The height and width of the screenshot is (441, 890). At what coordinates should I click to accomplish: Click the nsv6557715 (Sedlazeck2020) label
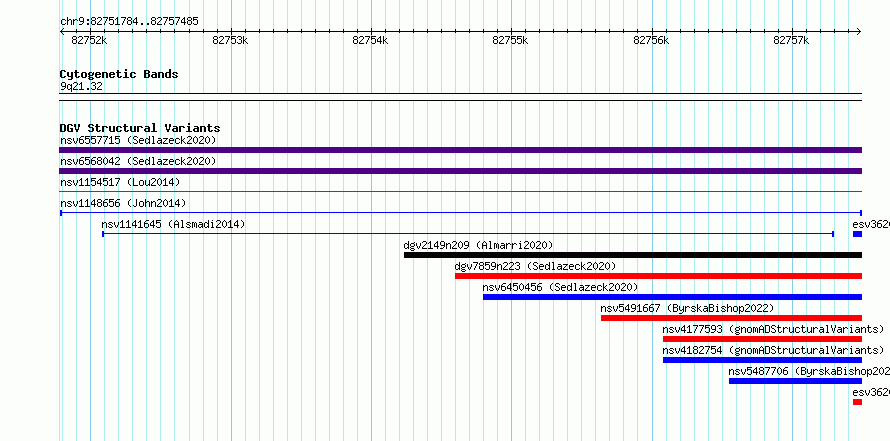click(138, 140)
